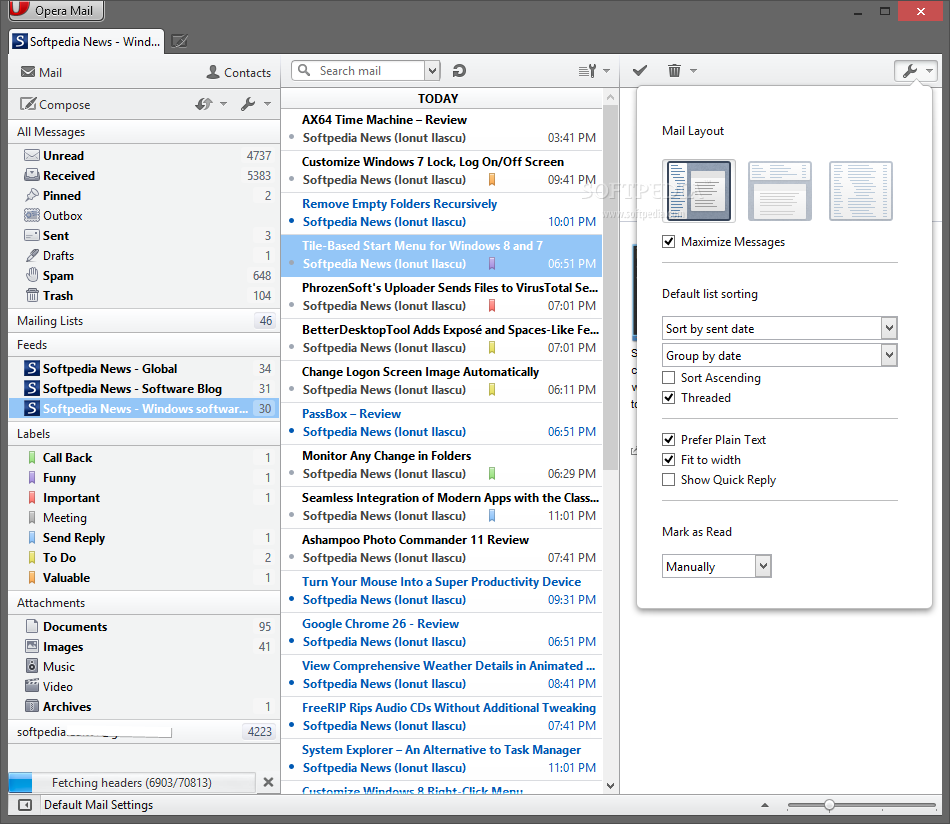Enable the Sort Ascending checkbox
950x824 pixels.
point(668,377)
